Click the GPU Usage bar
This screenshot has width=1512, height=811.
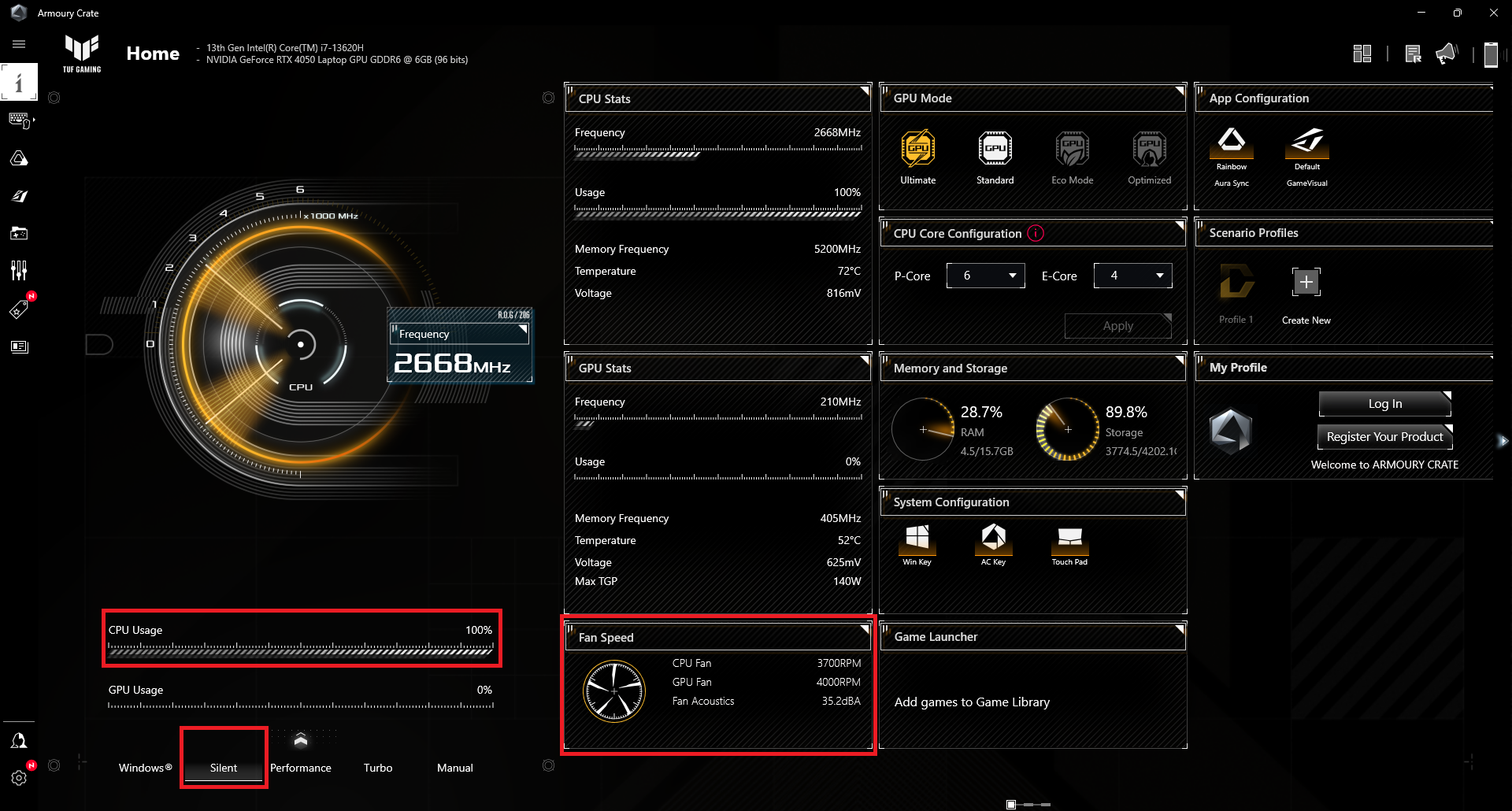(301, 705)
